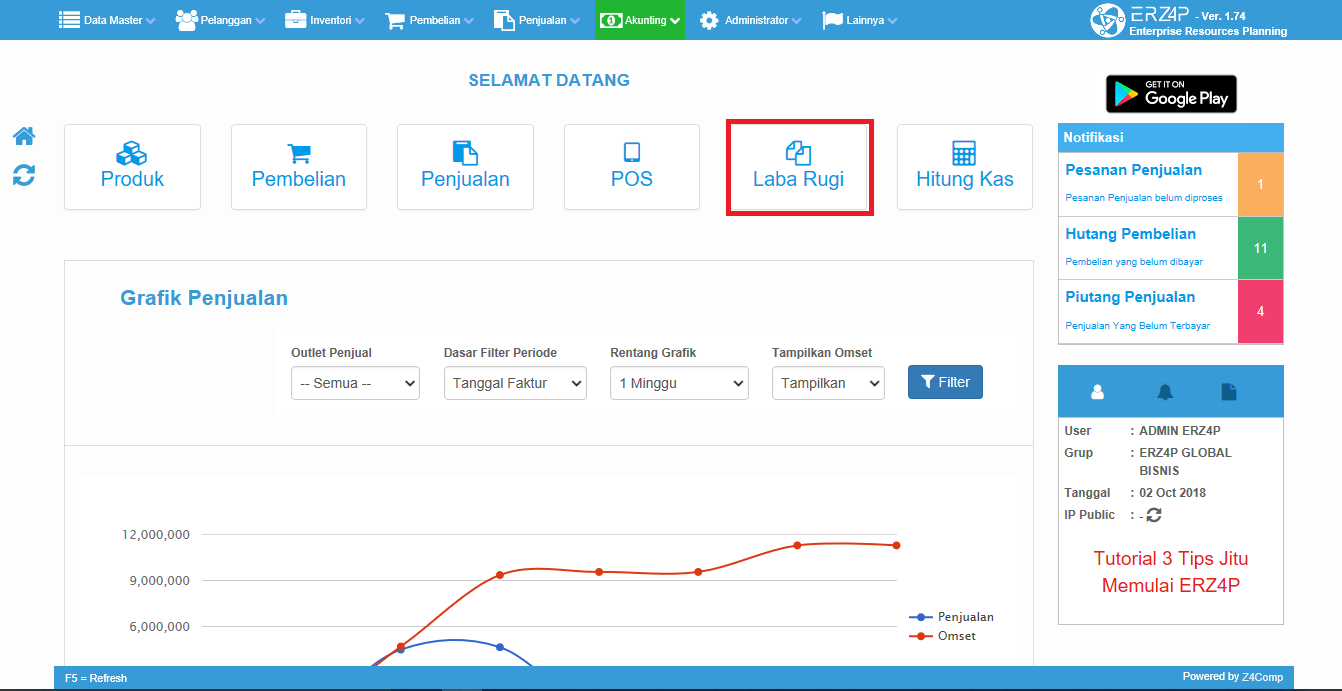Click 'Pesanan Penjualan belum diproses' description
1342x691 pixels.
[1144, 198]
